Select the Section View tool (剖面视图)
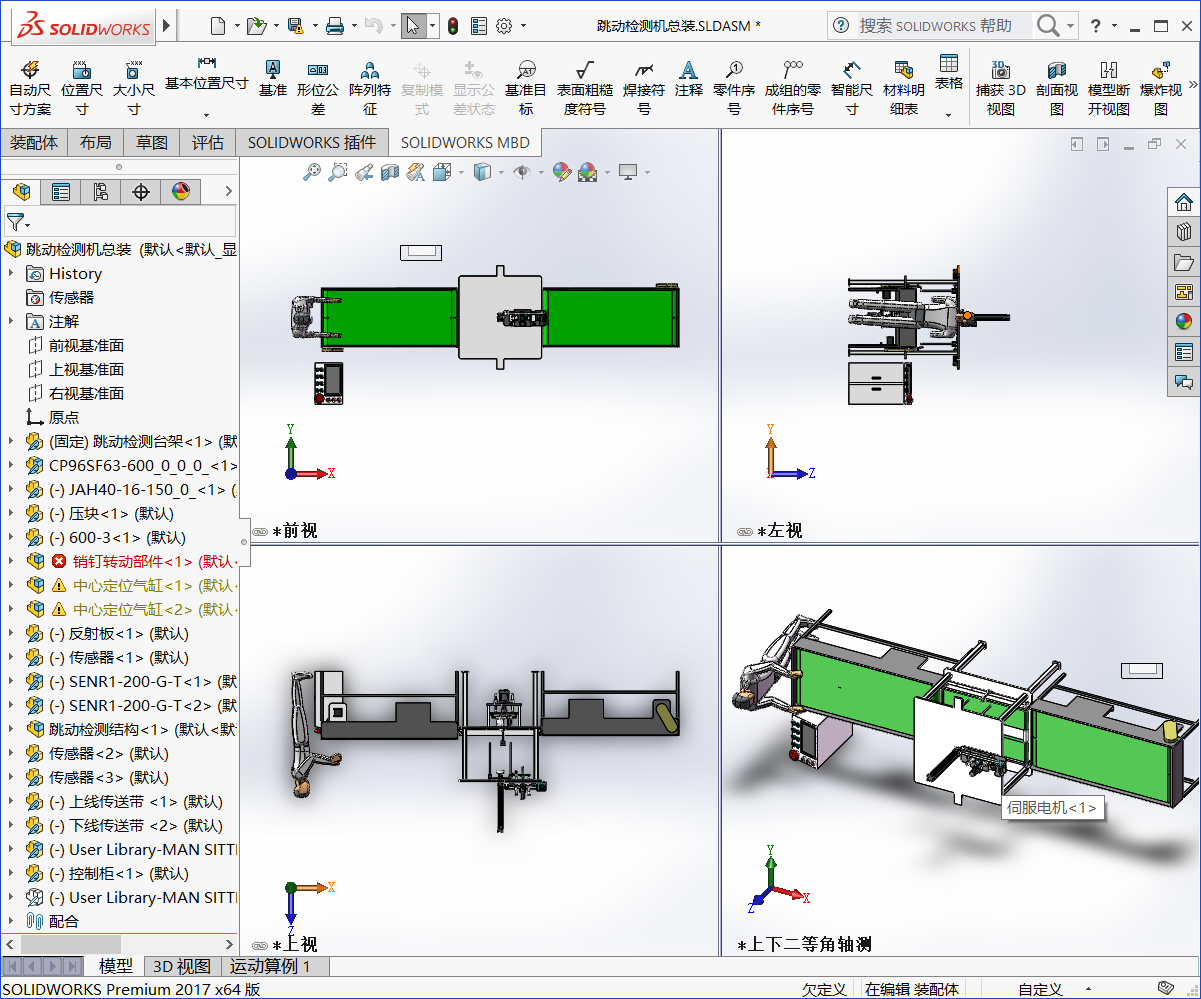This screenshot has width=1201, height=999. pos(1057,87)
